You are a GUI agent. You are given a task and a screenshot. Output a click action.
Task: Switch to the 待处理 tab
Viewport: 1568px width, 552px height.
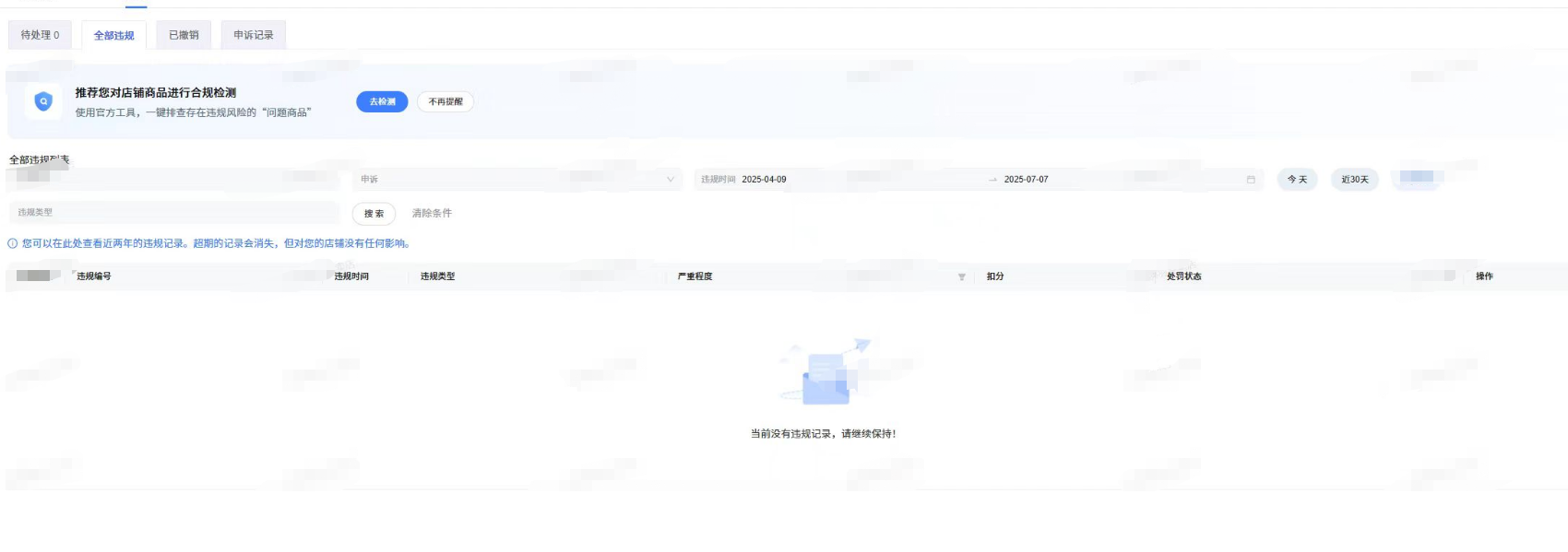point(40,35)
